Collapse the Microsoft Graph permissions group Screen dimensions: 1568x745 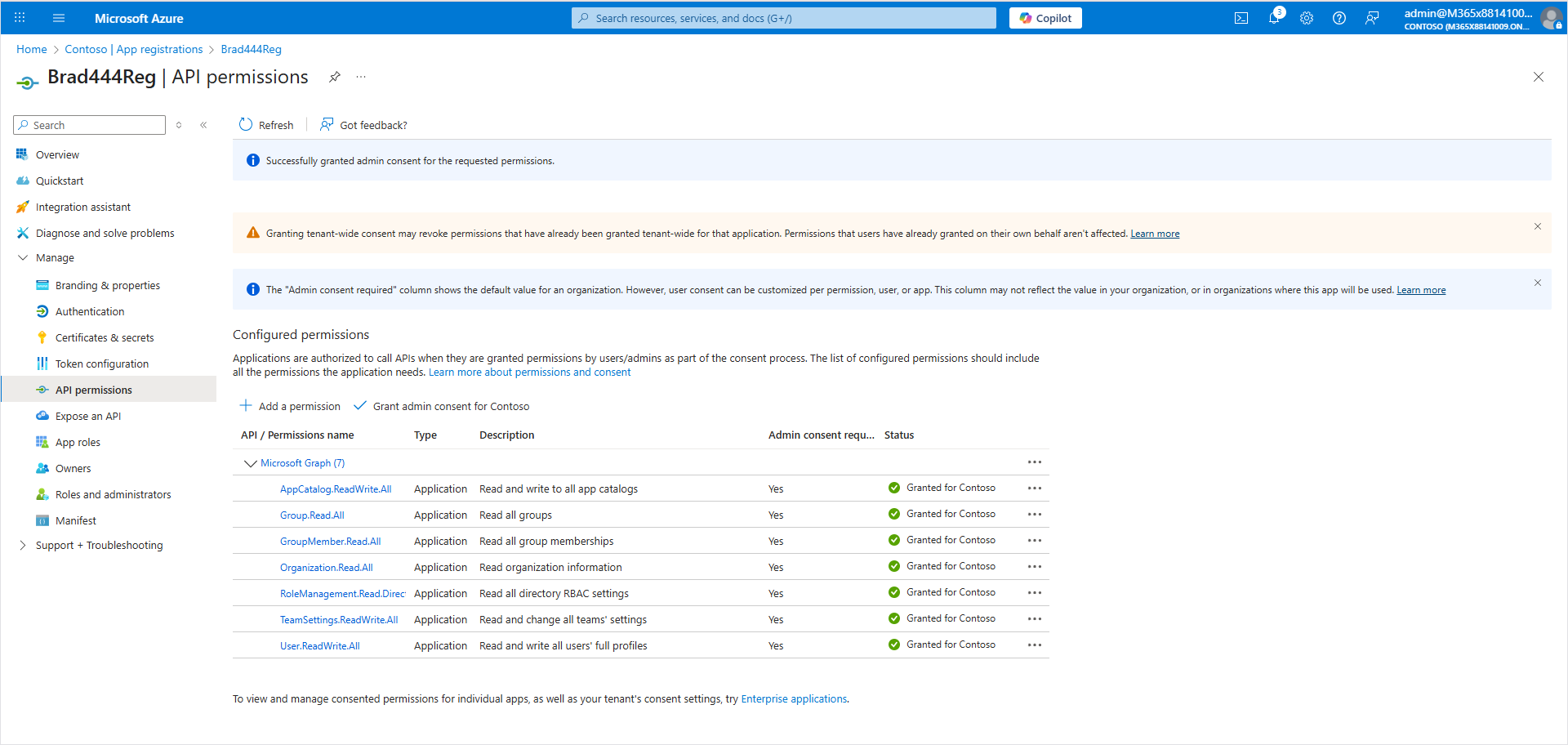[251, 463]
